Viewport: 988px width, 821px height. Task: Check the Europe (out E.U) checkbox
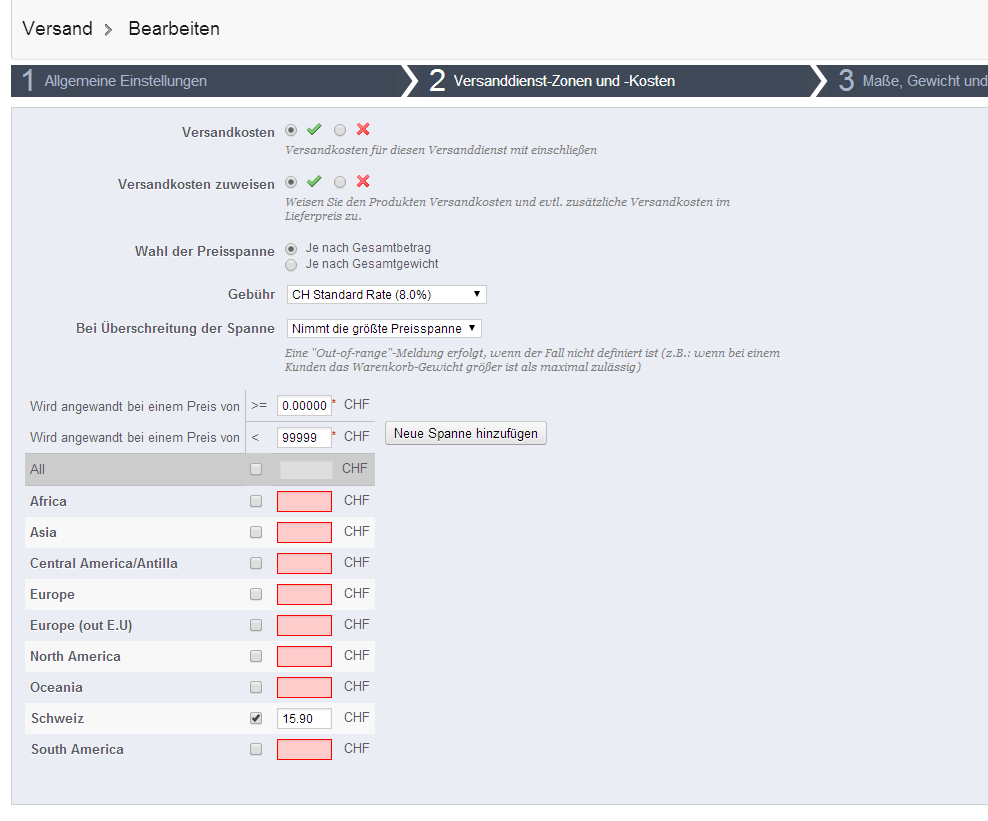click(x=256, y=625)
